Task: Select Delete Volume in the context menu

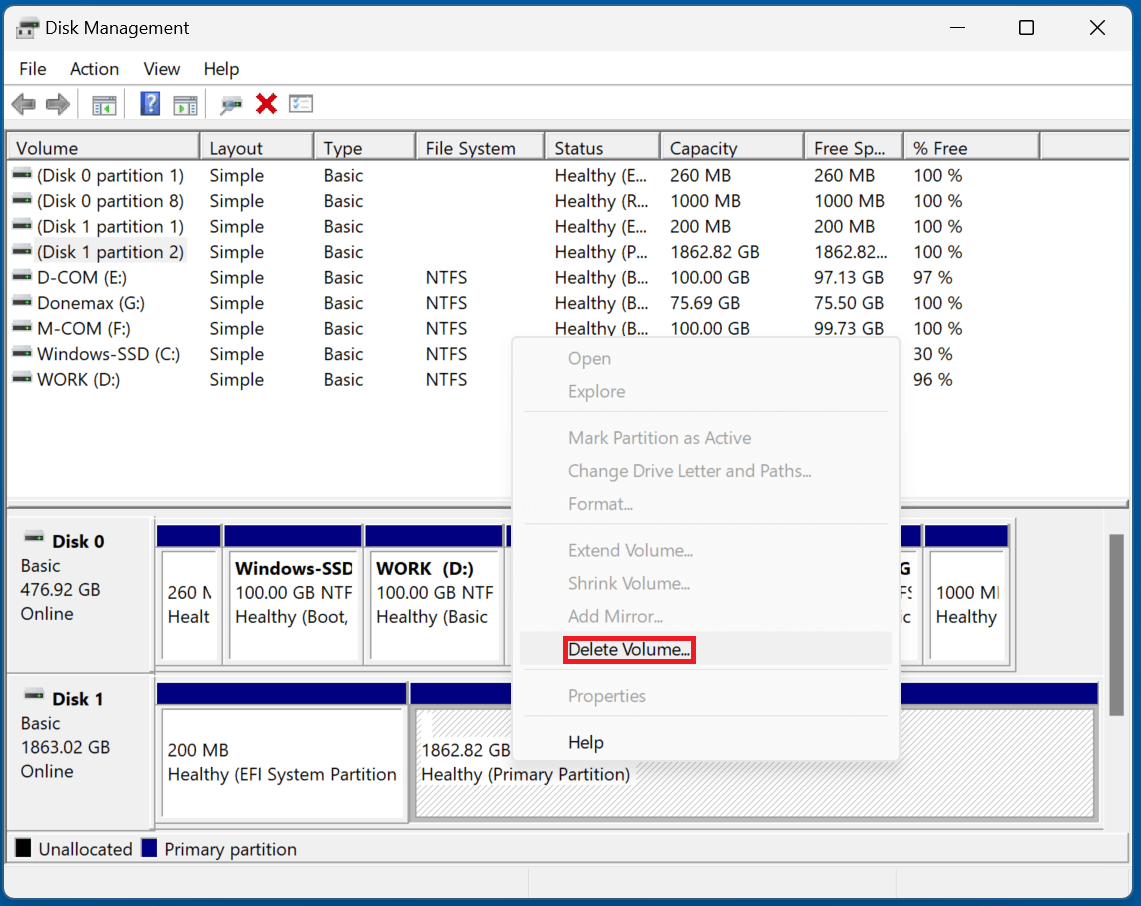Action: (629, 649)
